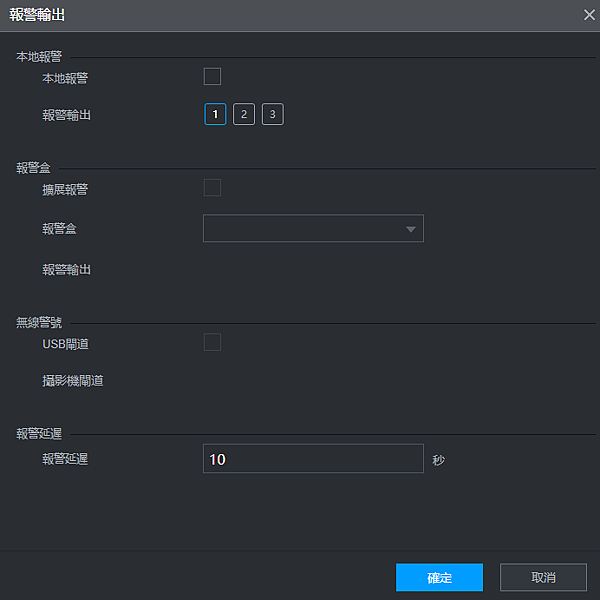Select alarm output channel 1
This screenshot has width=600, height=600.
215,114
